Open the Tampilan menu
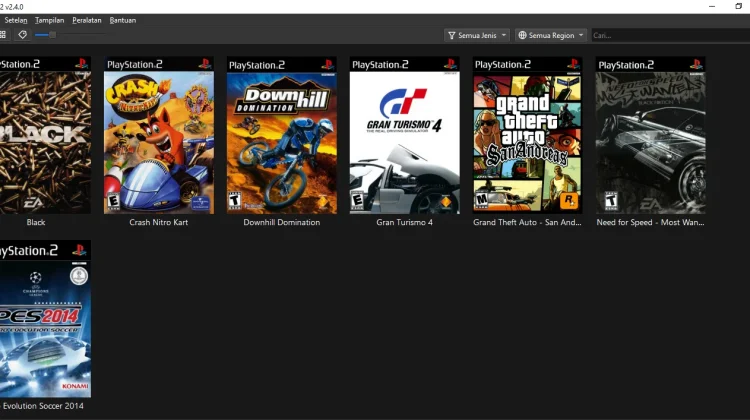Screen dimensions: 750x420 [49, 20]
